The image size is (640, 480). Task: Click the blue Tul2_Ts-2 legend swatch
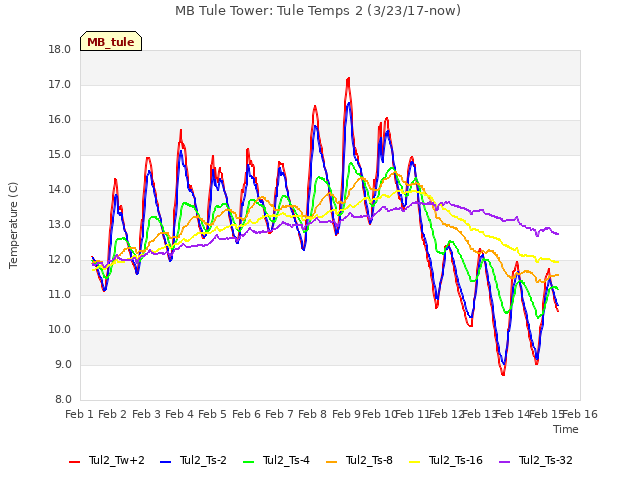(x=165, y=462)
